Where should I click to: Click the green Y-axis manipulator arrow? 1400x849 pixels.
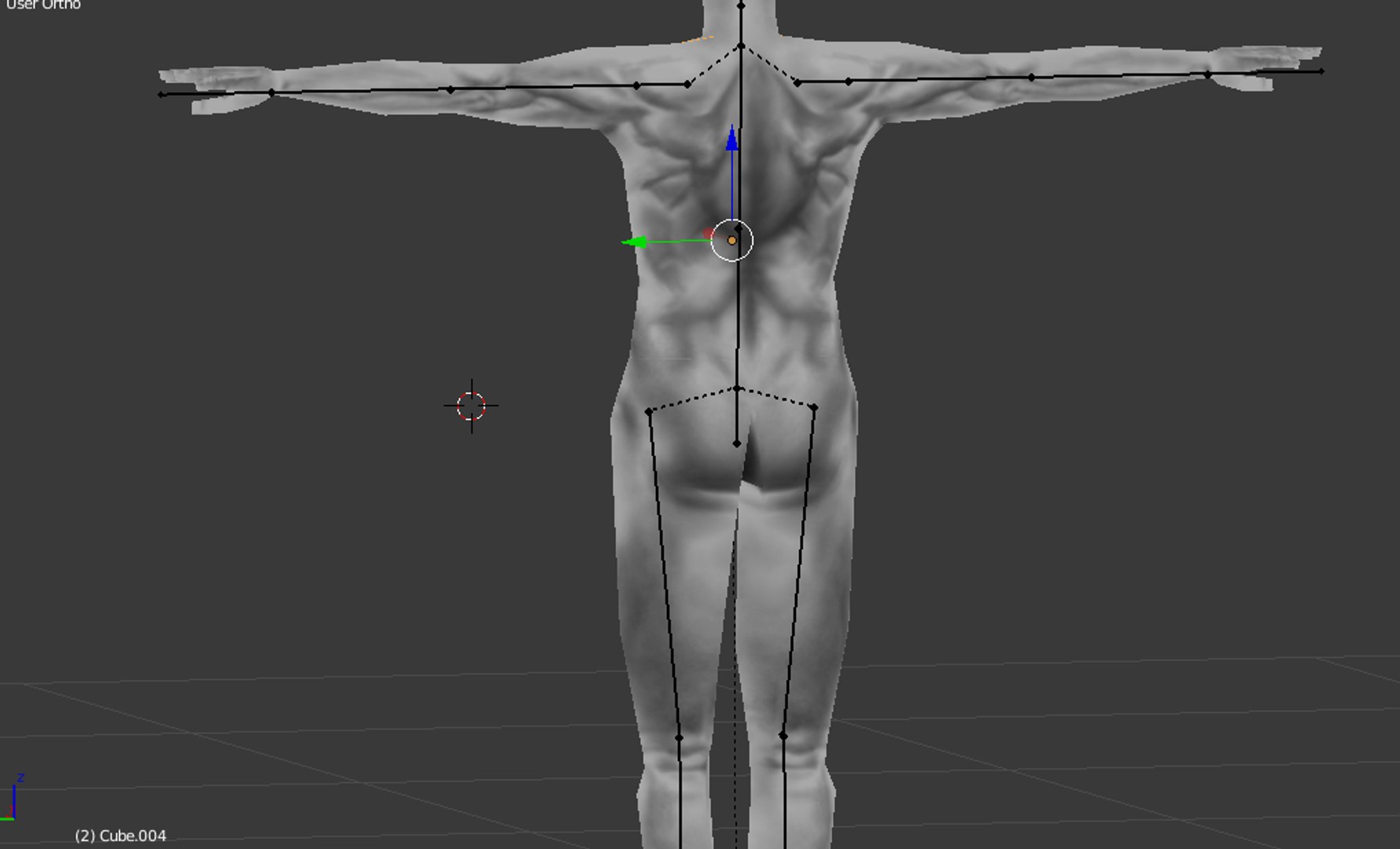pyautogui.click(x=635, y=242)
